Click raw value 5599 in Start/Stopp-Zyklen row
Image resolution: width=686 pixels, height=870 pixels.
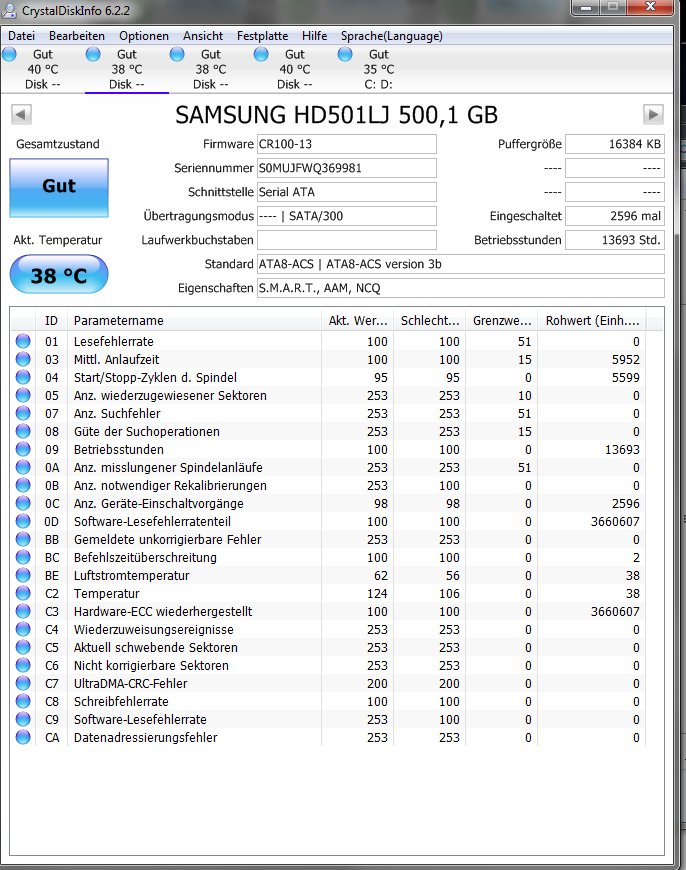point(626,377)
